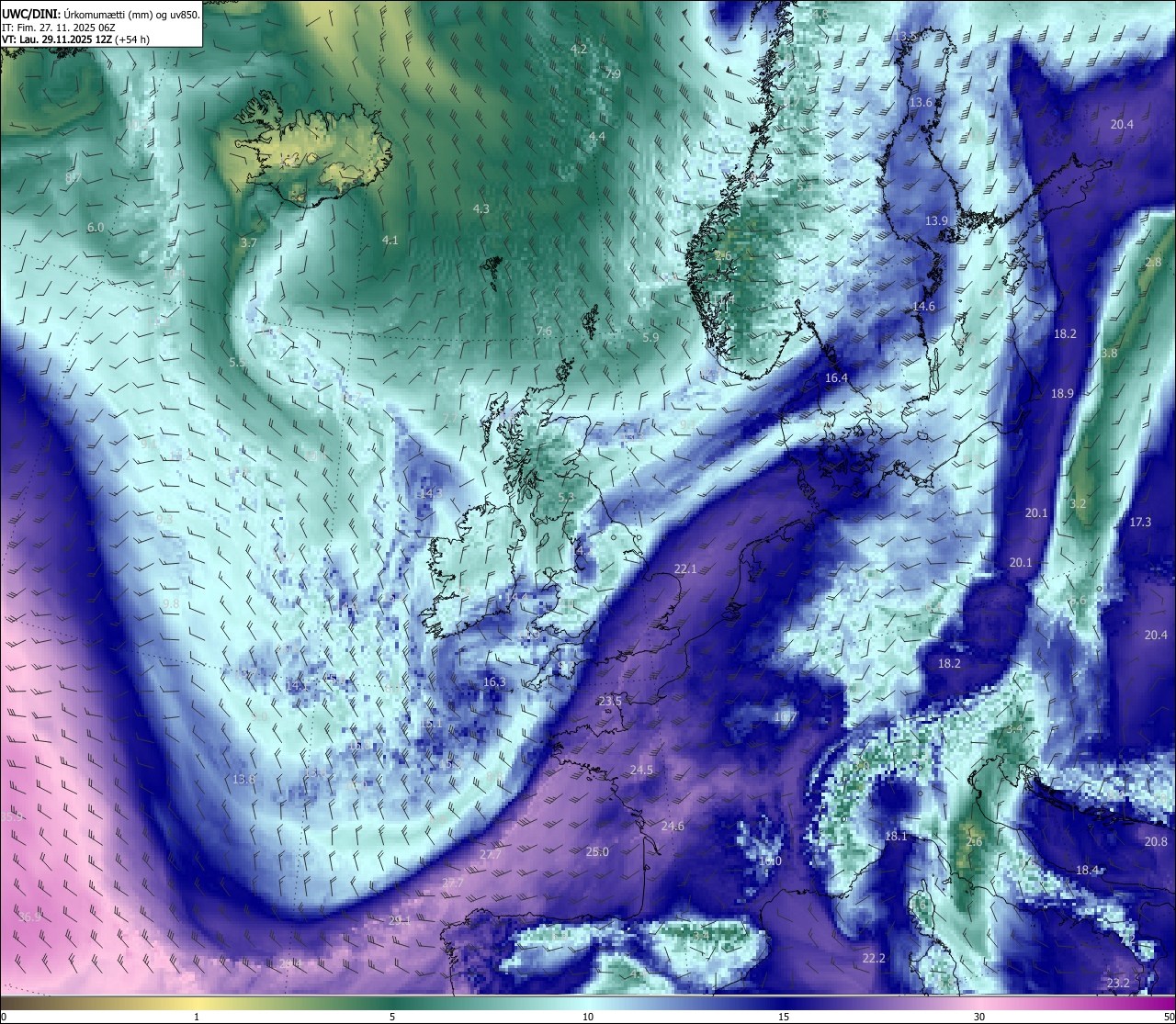This screenshot has width=1176, height=1024.
Task: Click the 13.9 map value
Action: pyautogui.click(x=936, y=221)
